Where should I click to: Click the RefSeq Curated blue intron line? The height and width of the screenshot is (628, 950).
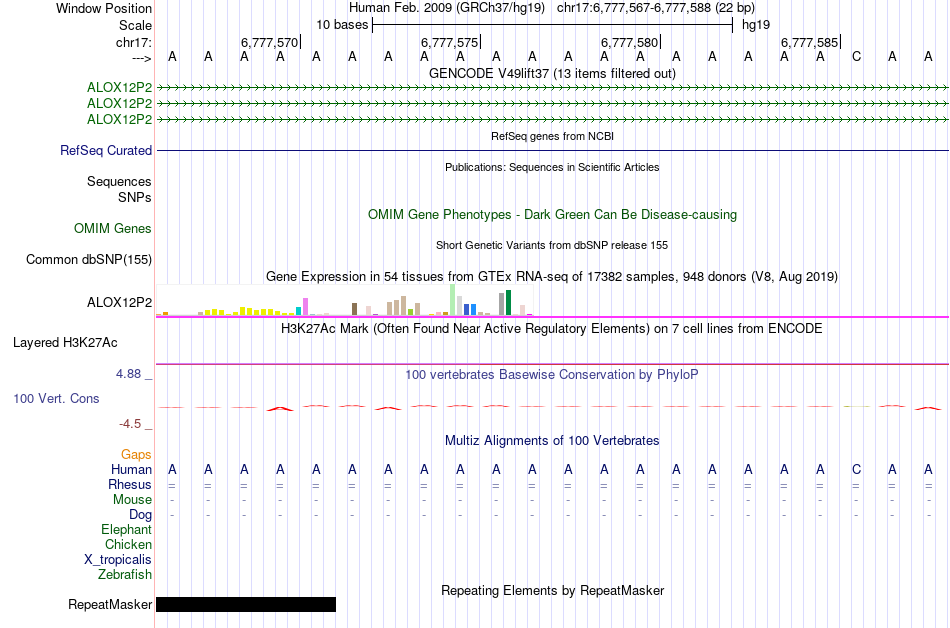[552, 150]
